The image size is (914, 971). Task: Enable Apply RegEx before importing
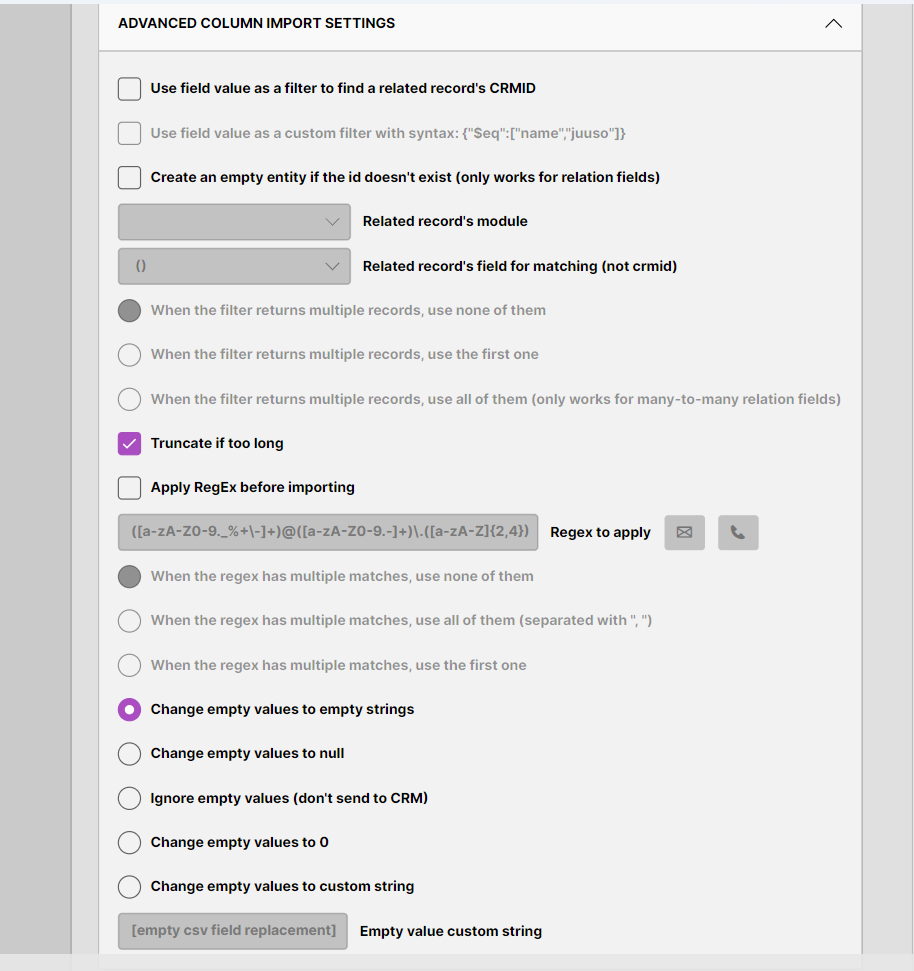coord(129,488)
